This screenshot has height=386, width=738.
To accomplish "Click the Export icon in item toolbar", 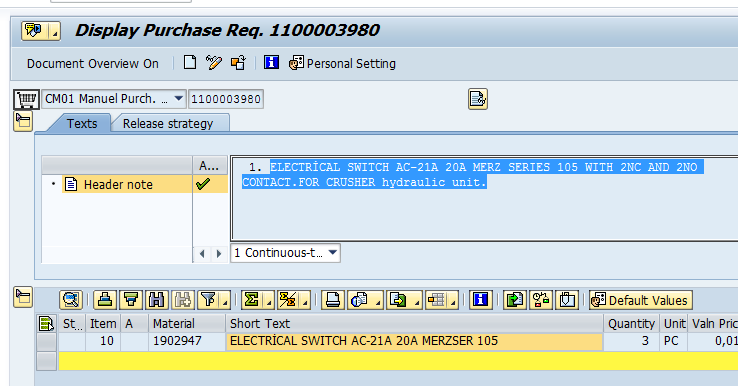I will click(398, 300).
